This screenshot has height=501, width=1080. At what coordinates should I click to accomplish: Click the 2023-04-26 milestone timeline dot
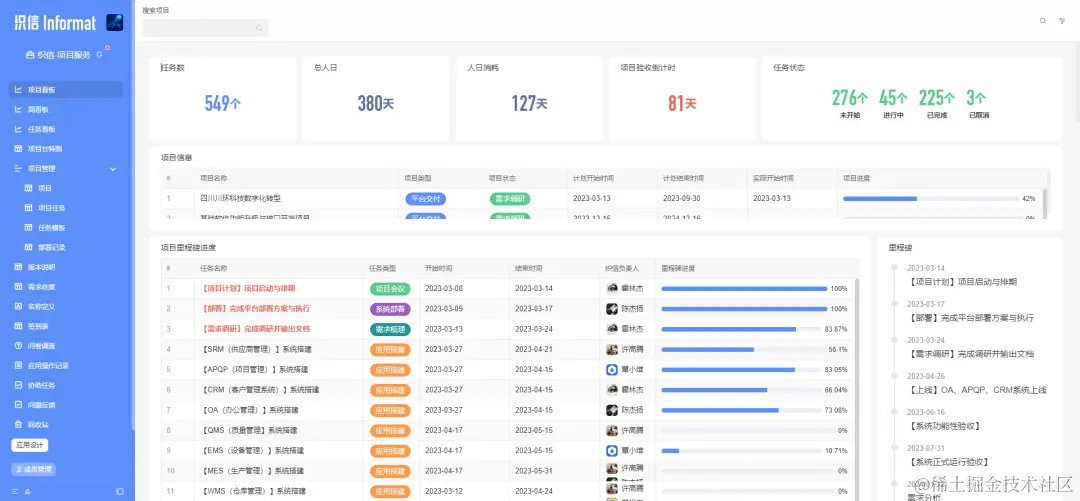894,376
